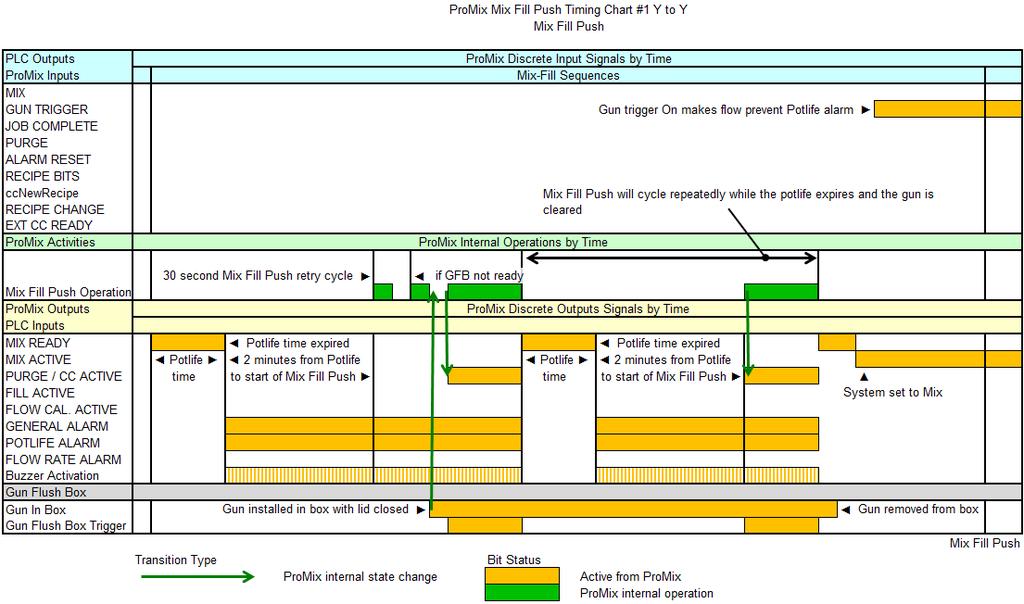Viewport: 1024px width, 604px height.
Task: Select the 'Gun Flush Box Trigger' row label
Action: coord(65,526)
